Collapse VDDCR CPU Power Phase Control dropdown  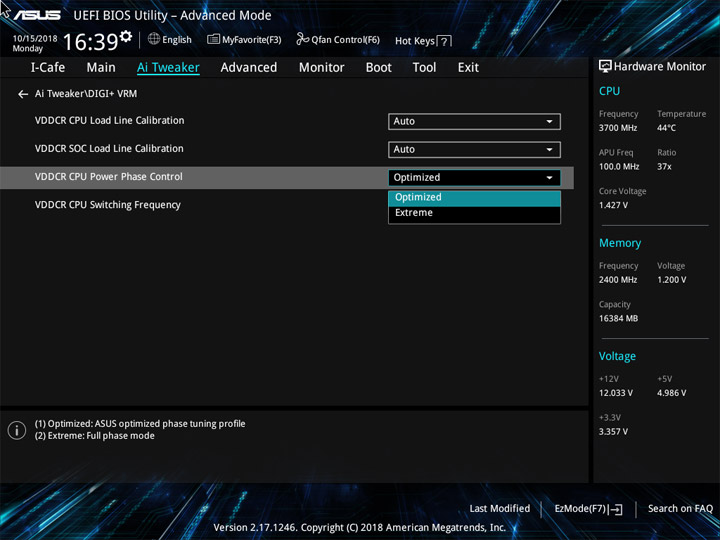474,178
